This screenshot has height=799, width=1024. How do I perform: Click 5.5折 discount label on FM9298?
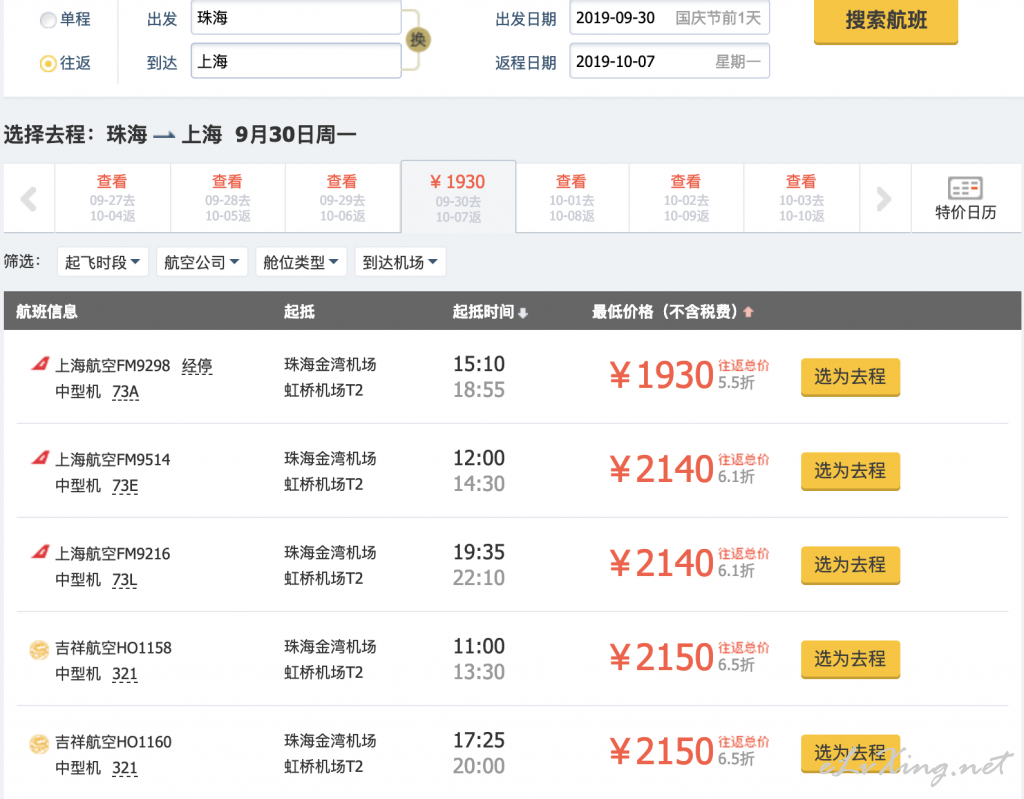[x=736, y=383]
